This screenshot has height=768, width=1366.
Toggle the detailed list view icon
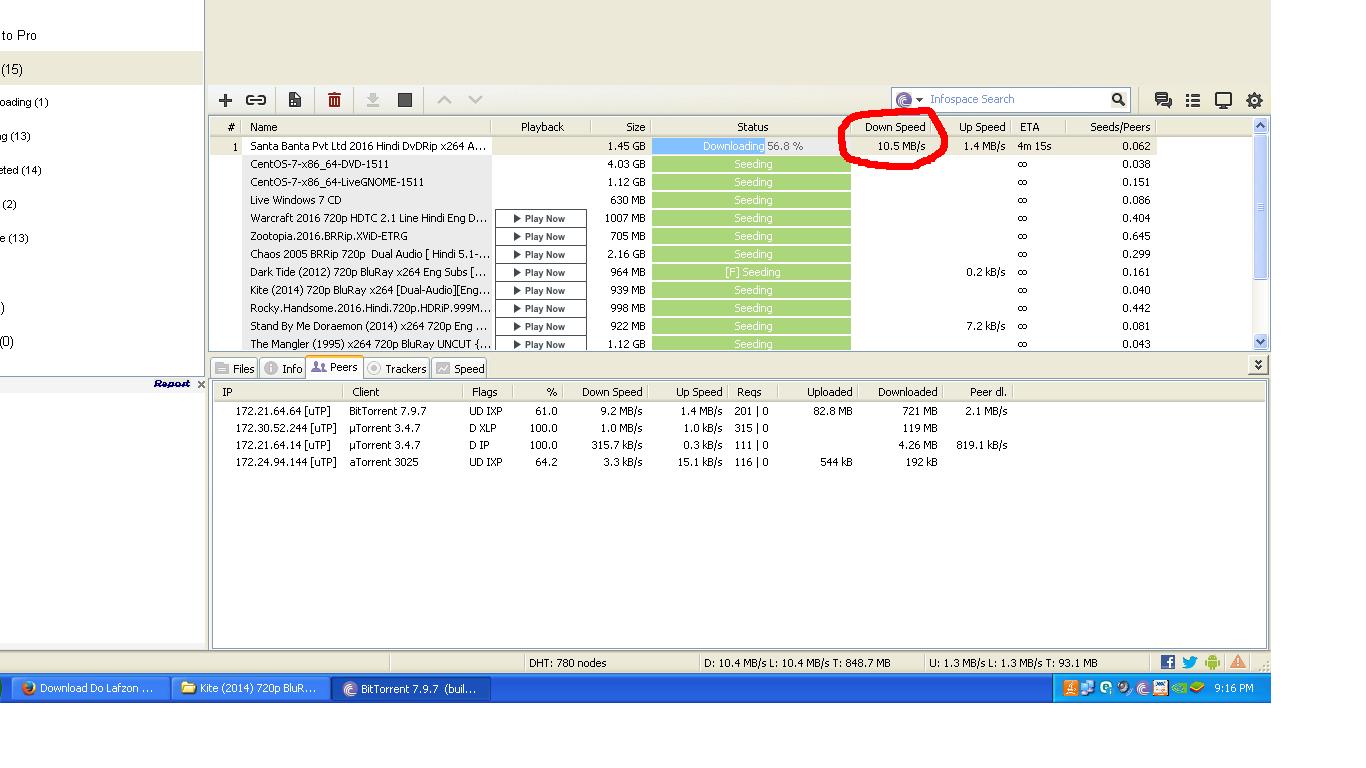(x=1193, y=100)
